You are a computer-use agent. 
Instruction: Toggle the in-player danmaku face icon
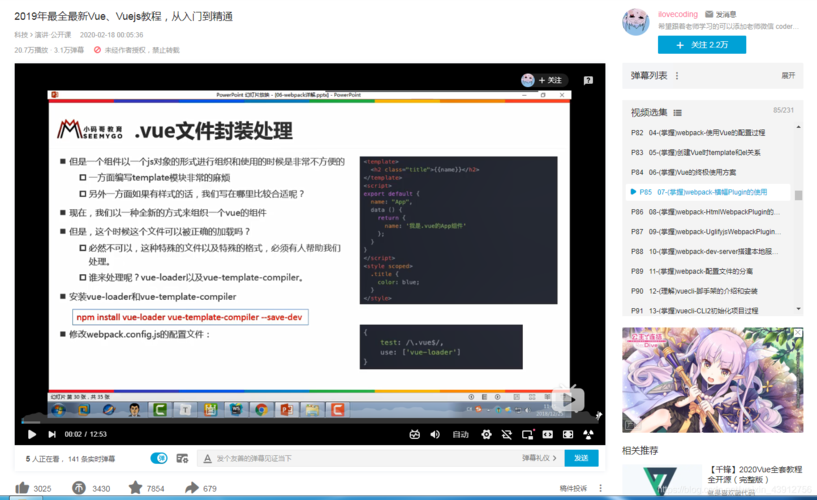pyautogui.click(x=414, y=434)
